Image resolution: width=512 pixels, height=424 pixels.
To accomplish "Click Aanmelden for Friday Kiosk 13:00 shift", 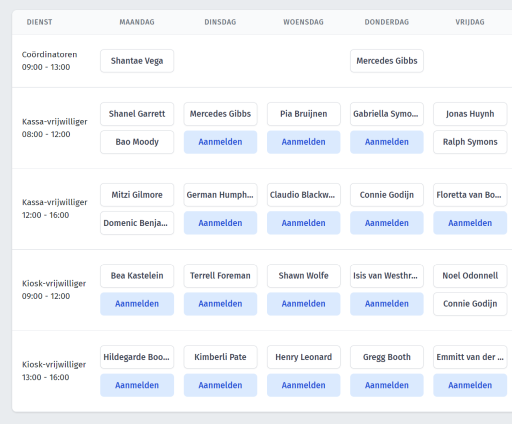I will pyautogui.click(x=470, y=385).
